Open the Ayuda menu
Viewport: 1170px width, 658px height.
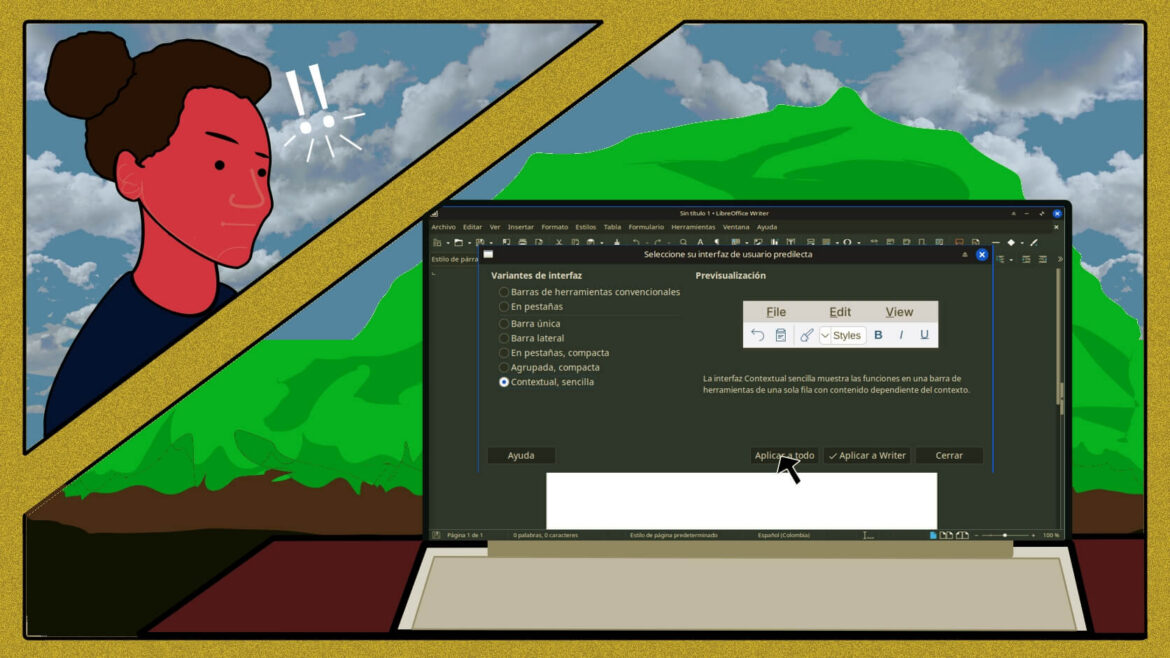(x=767, y=227)
